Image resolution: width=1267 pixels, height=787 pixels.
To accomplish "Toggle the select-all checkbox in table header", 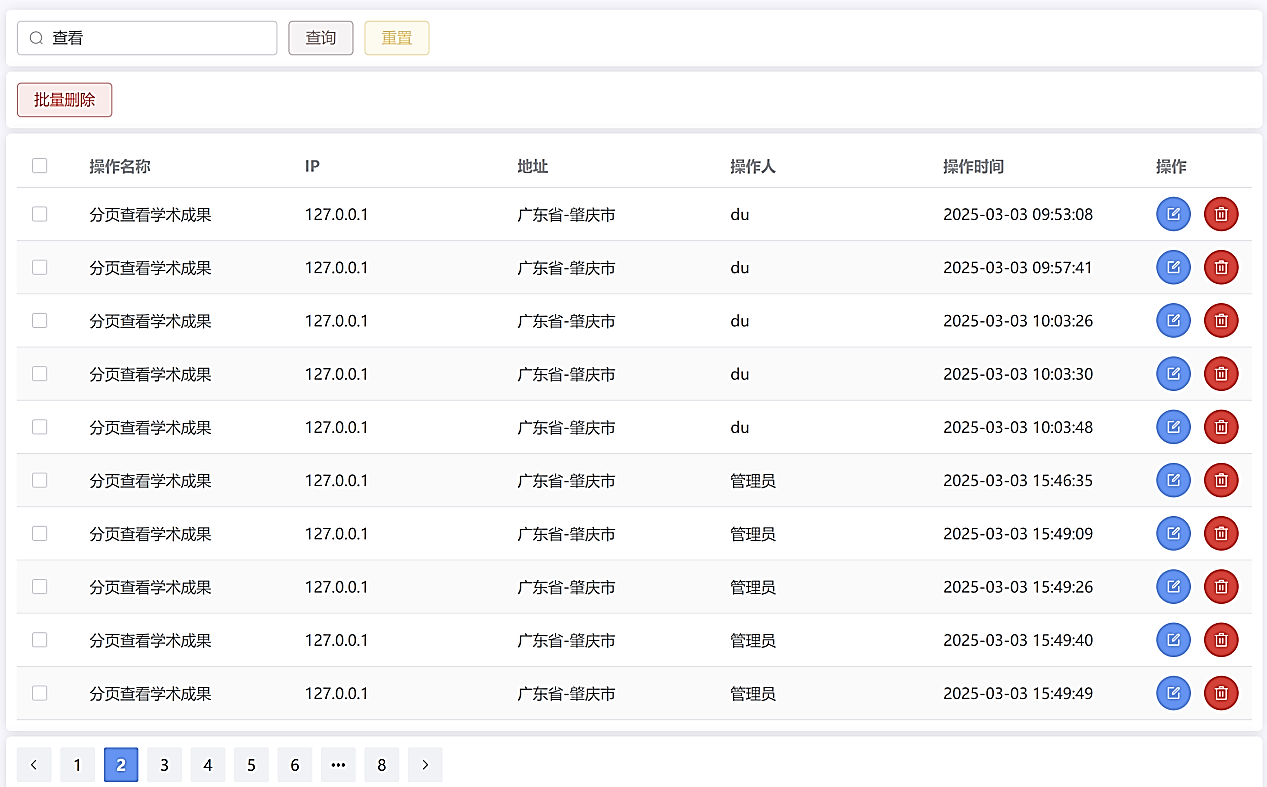I will [x=40, y=166].
